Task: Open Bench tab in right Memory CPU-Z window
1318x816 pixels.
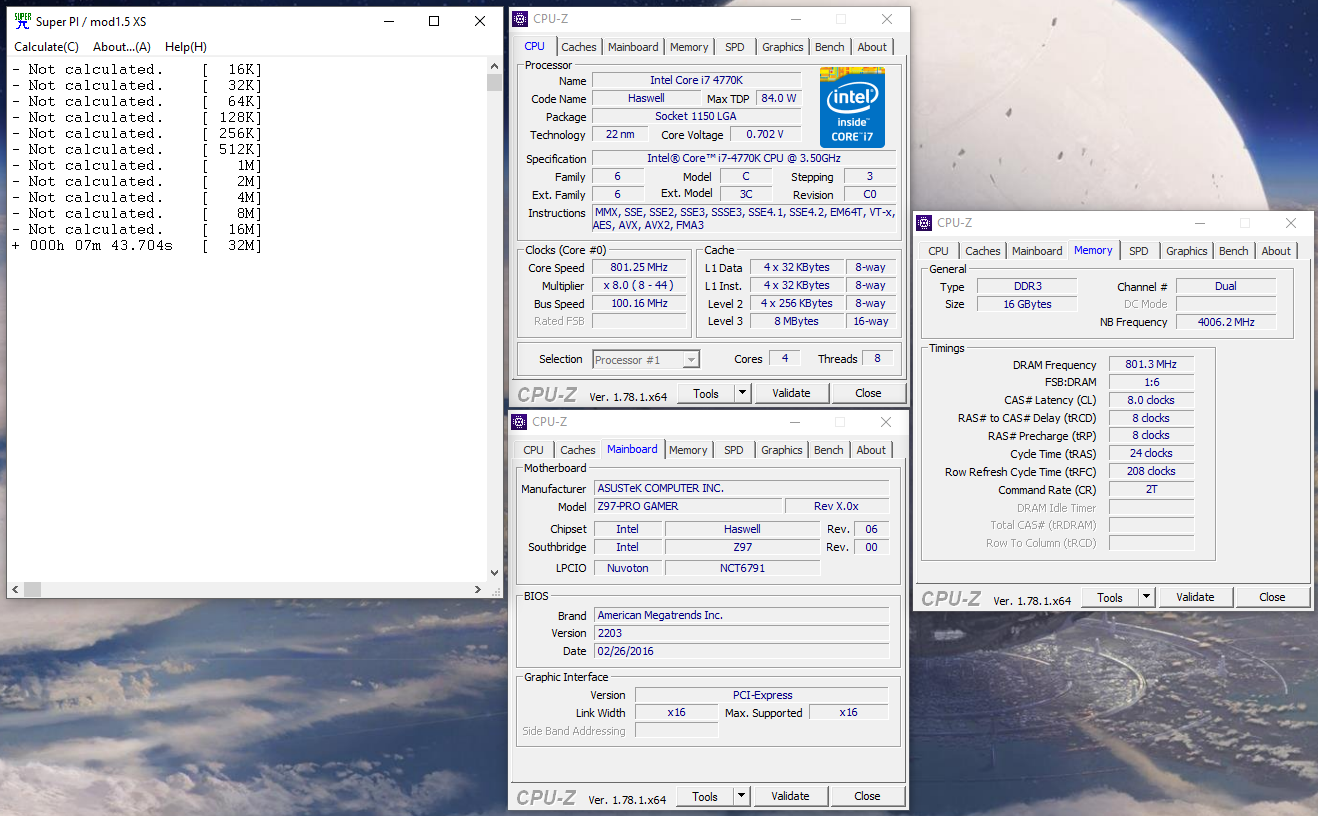Action: click(x=1234, y=251)
